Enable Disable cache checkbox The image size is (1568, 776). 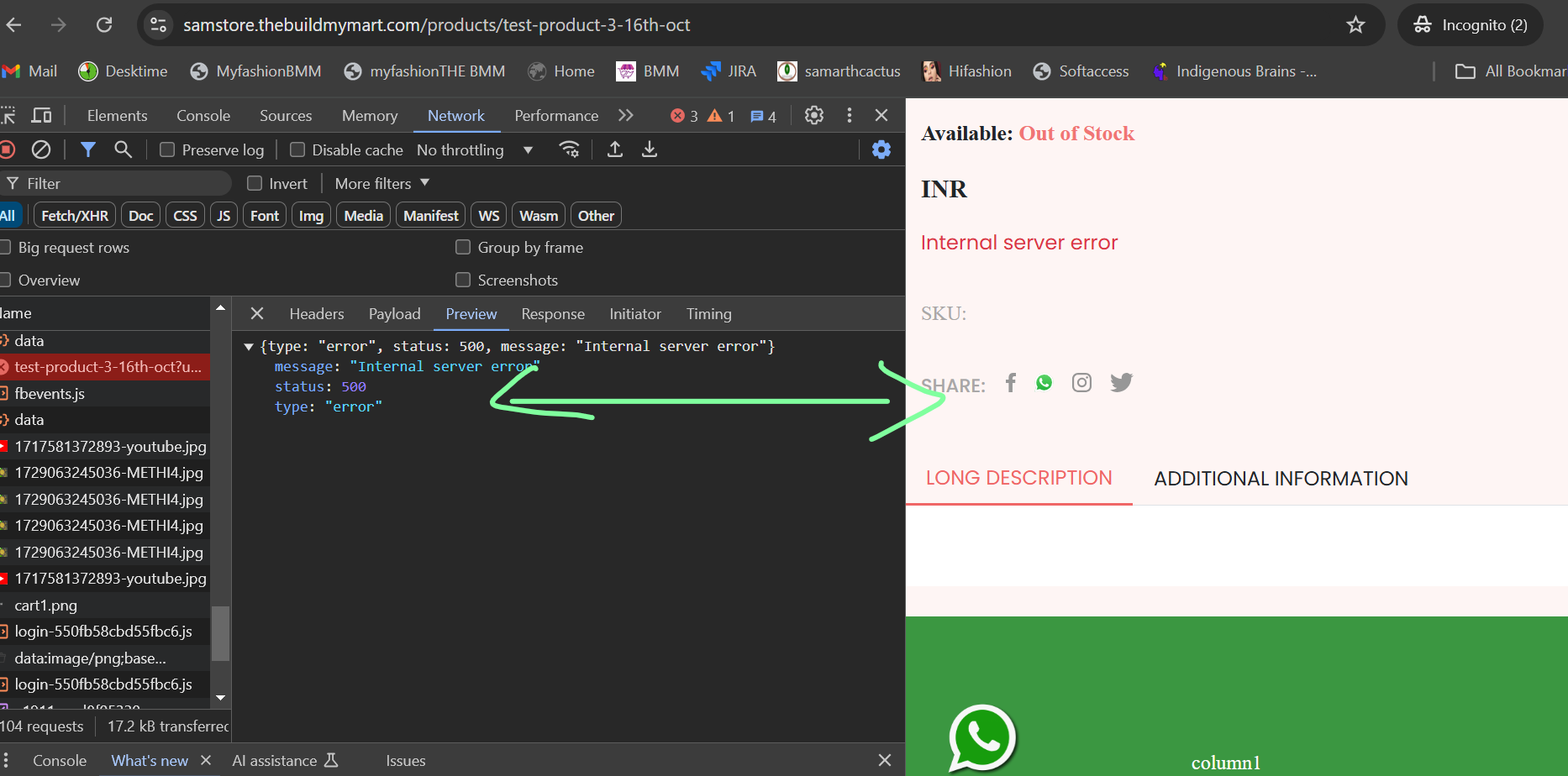click(x=297, y=149)
